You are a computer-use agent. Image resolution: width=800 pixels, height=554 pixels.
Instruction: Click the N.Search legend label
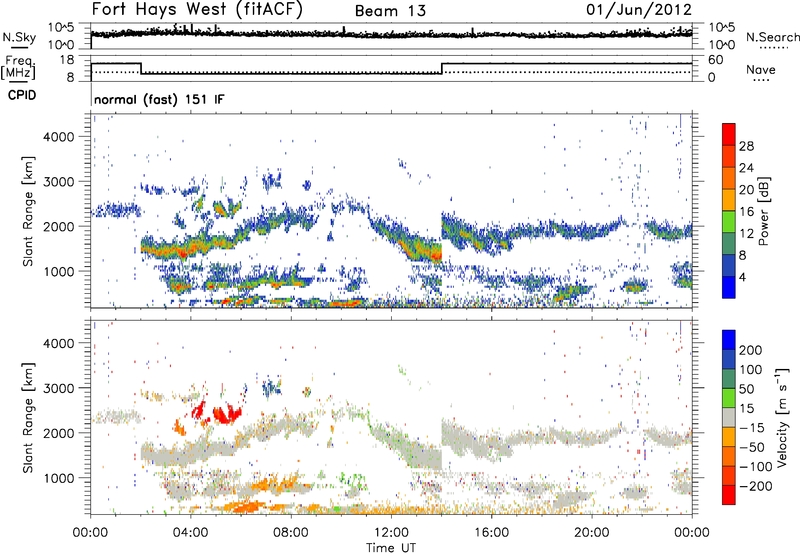(772, 37)
